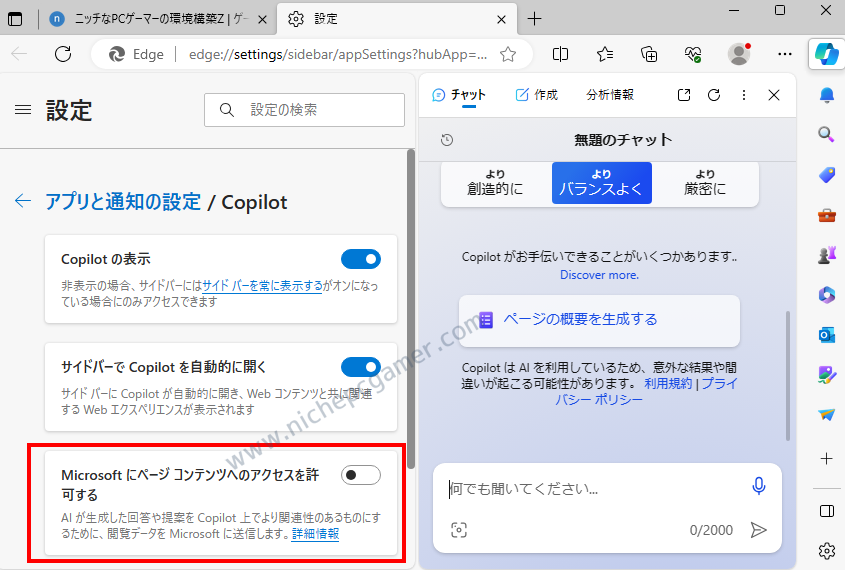Open the プライバシー ポリシー link
The width and height of the screenshot is (845, 570).
tap(645, 392)
